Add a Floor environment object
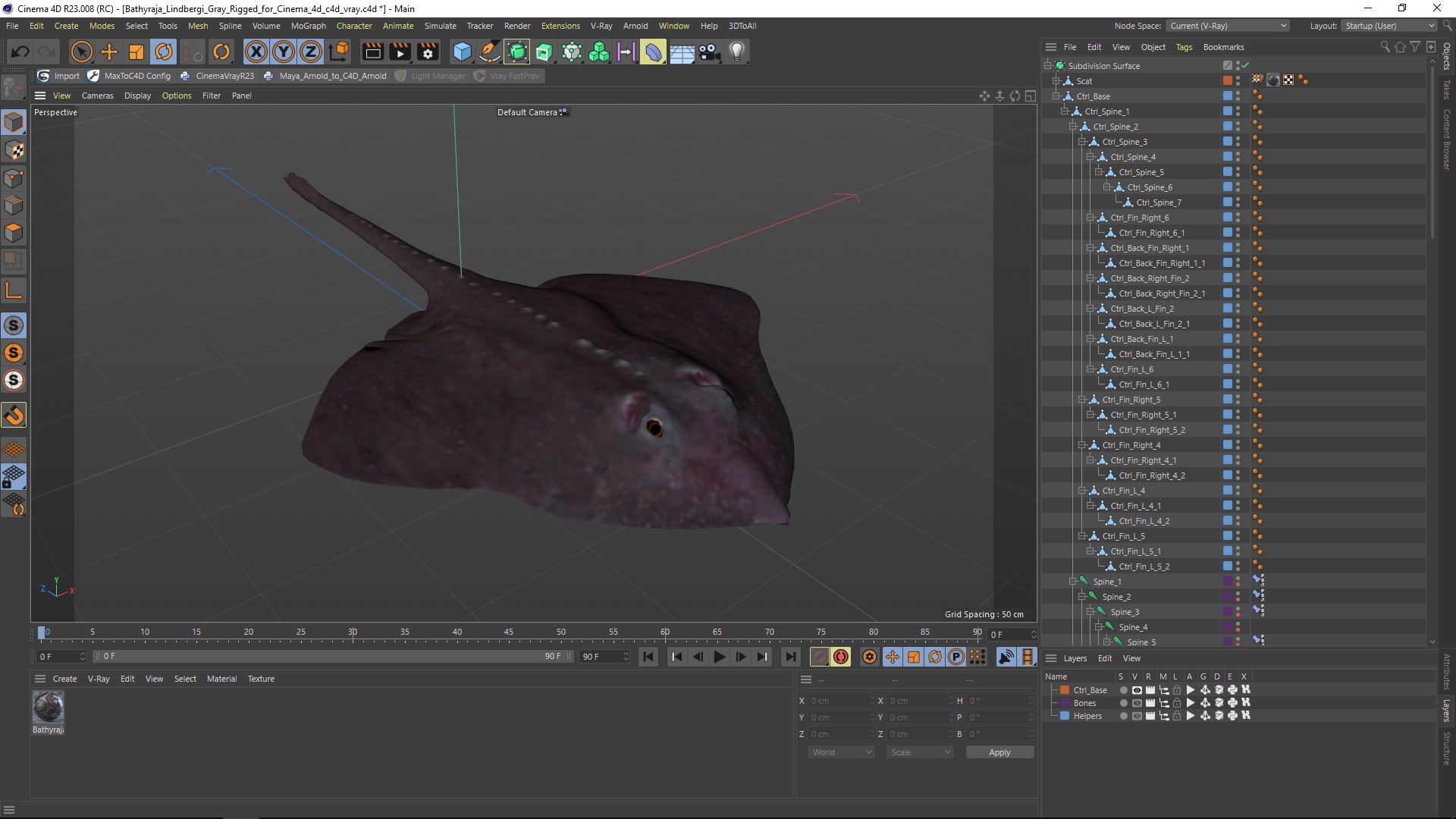The width and height of the screenshot is (1456, 819). pyautogui.click(x=682, y=52)
